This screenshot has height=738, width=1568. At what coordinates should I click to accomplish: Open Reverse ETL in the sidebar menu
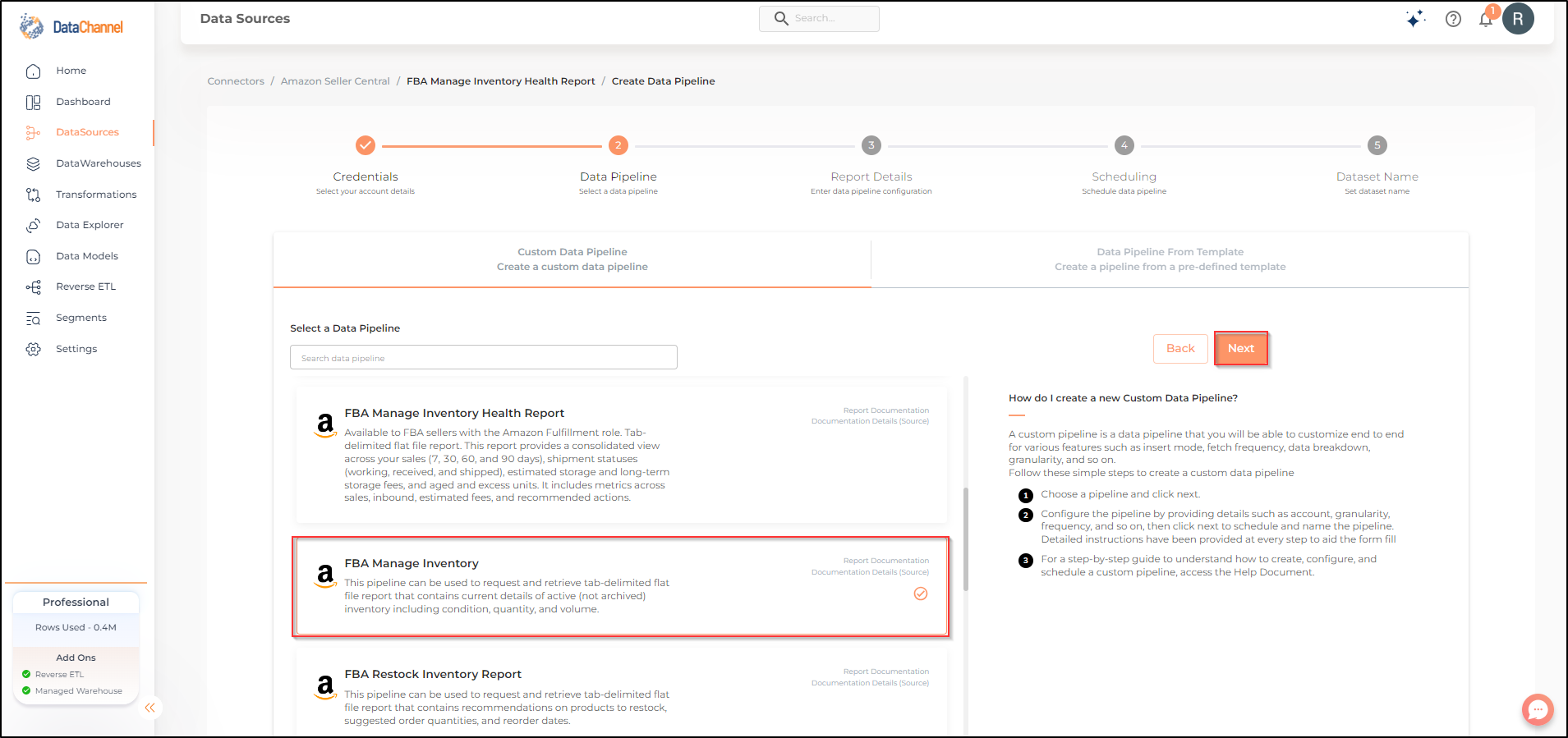pos(86,286)
